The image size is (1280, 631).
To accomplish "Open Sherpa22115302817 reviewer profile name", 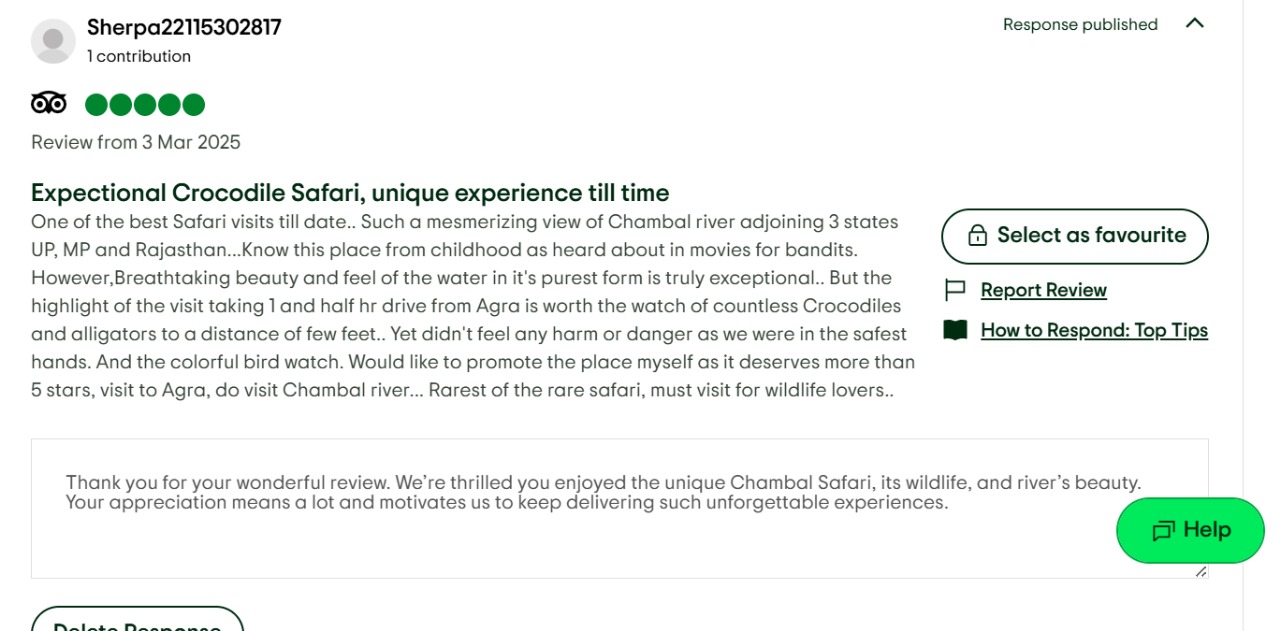I will click(x=184, y=27).
